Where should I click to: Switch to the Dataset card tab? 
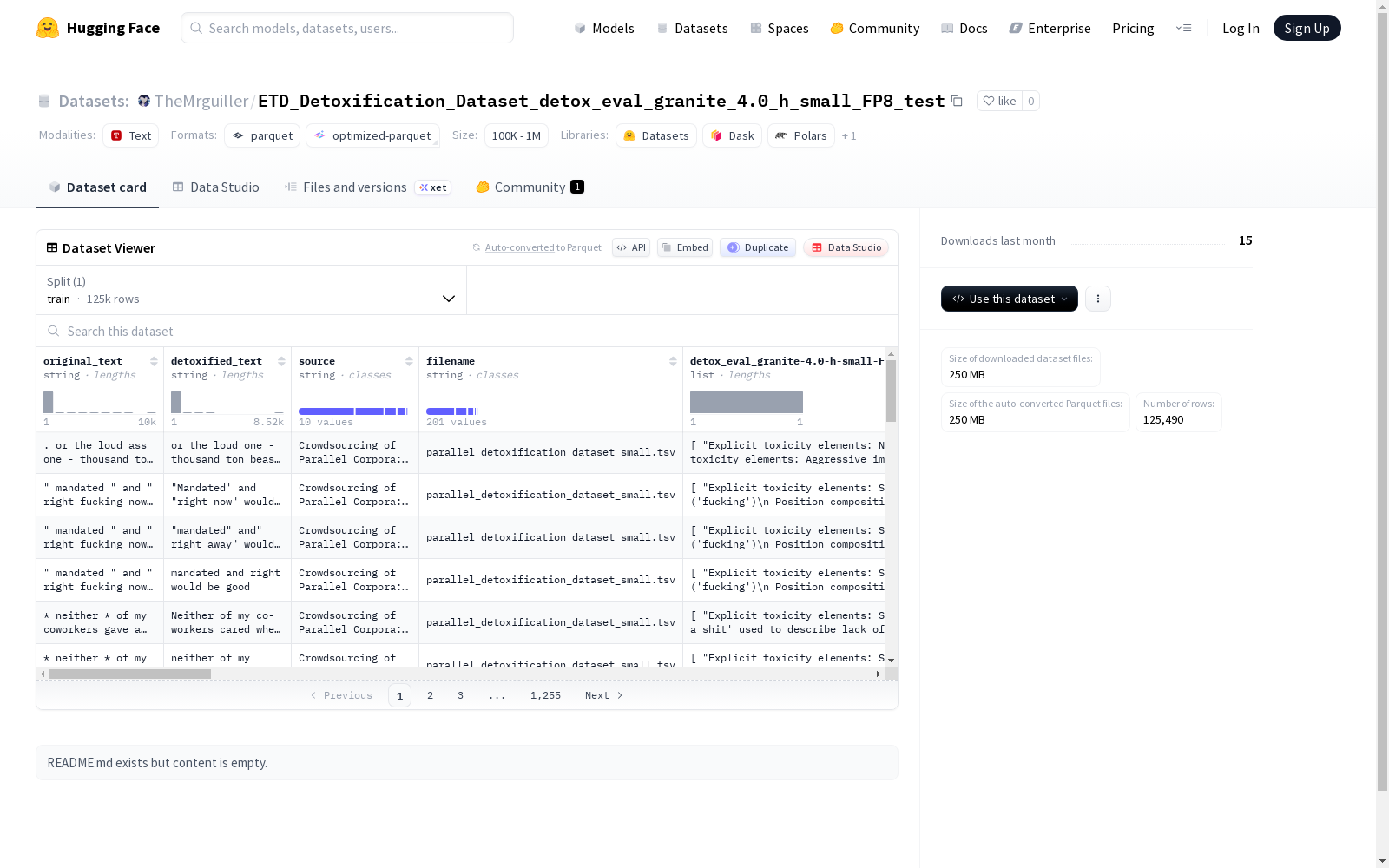click(97, 187)
